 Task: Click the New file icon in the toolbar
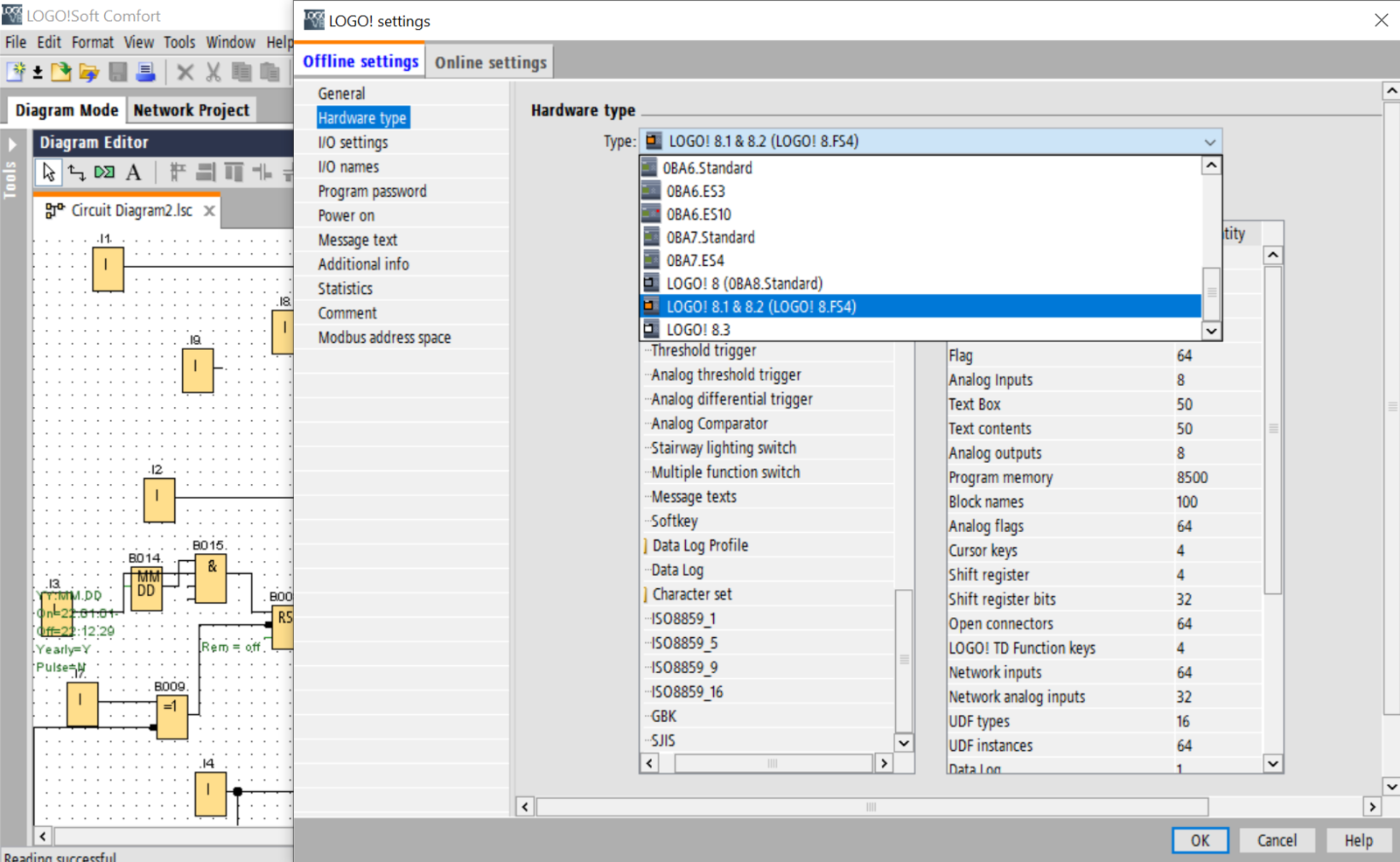coord(16,72)
